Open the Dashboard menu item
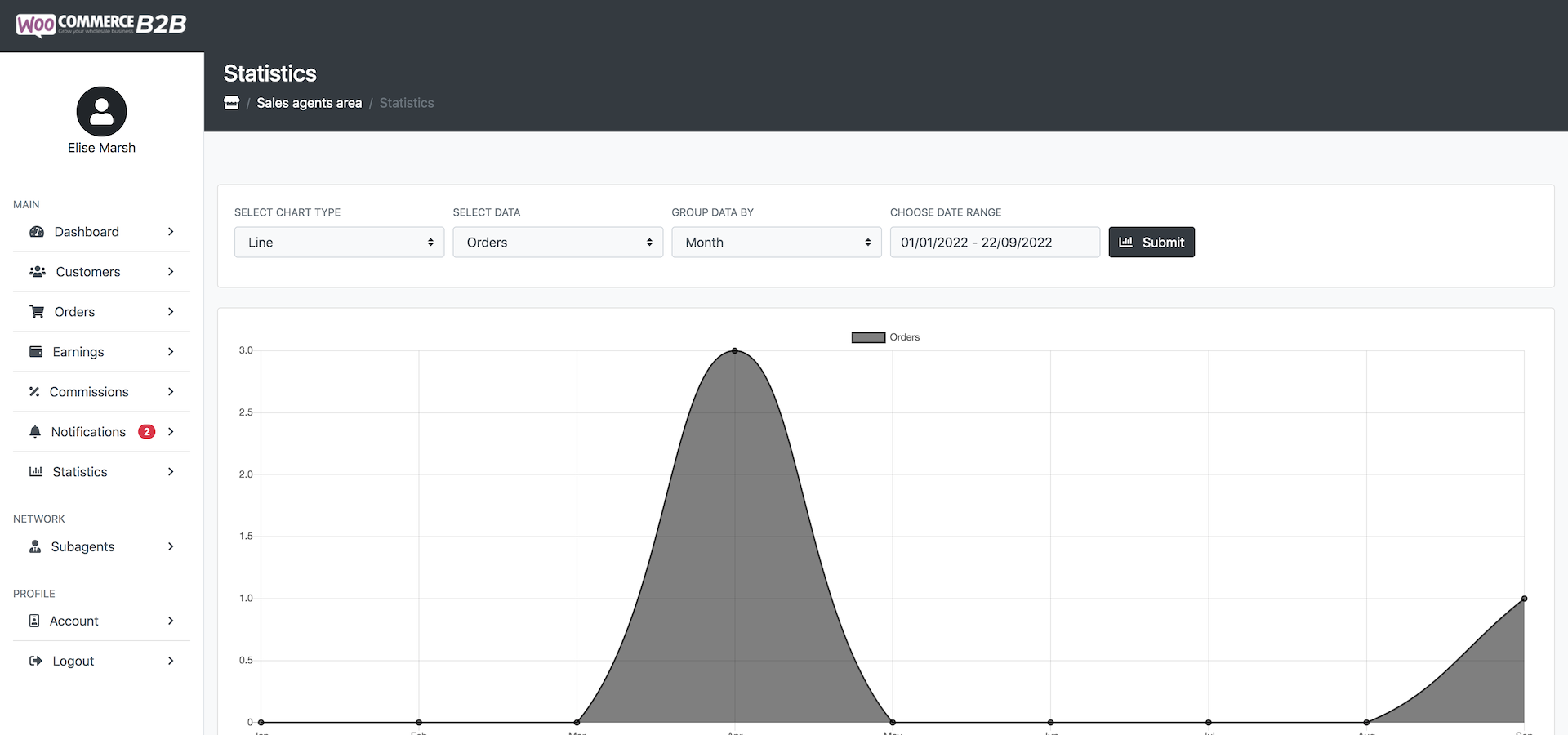This screenshot has height=735, width=1568. [x=101, y=232]
